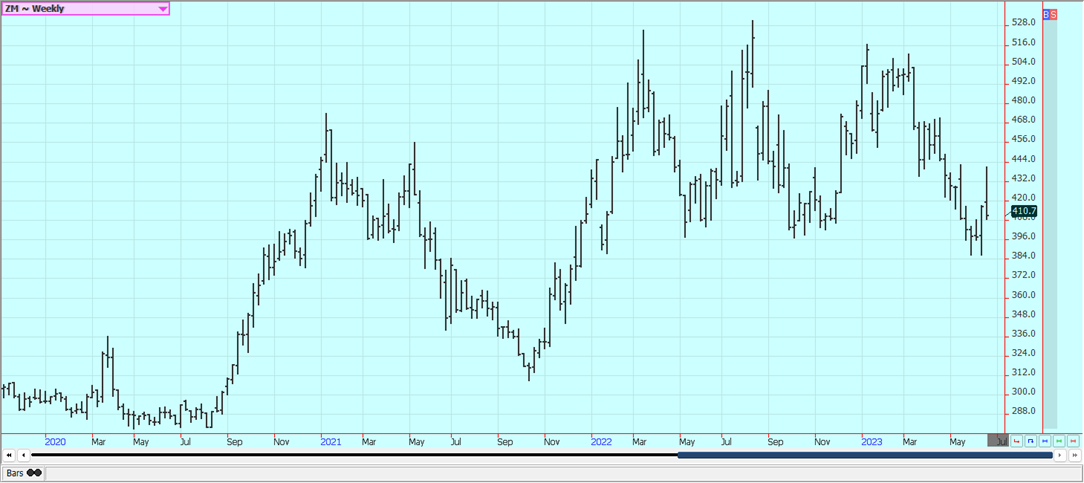Screen dimensions: 1084x483
Task: Click the blue horizontal compress arrows icon
Action: tap(1045, 441)
